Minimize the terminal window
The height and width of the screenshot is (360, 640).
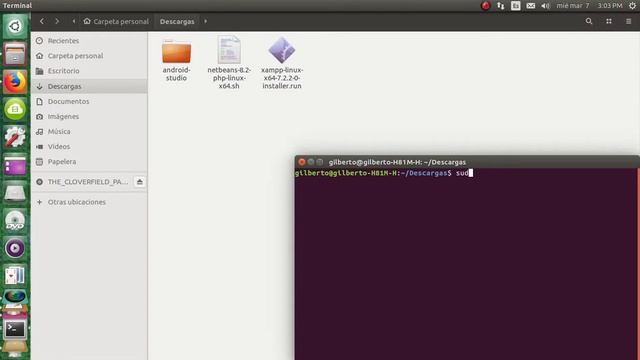tap(311, 162)
